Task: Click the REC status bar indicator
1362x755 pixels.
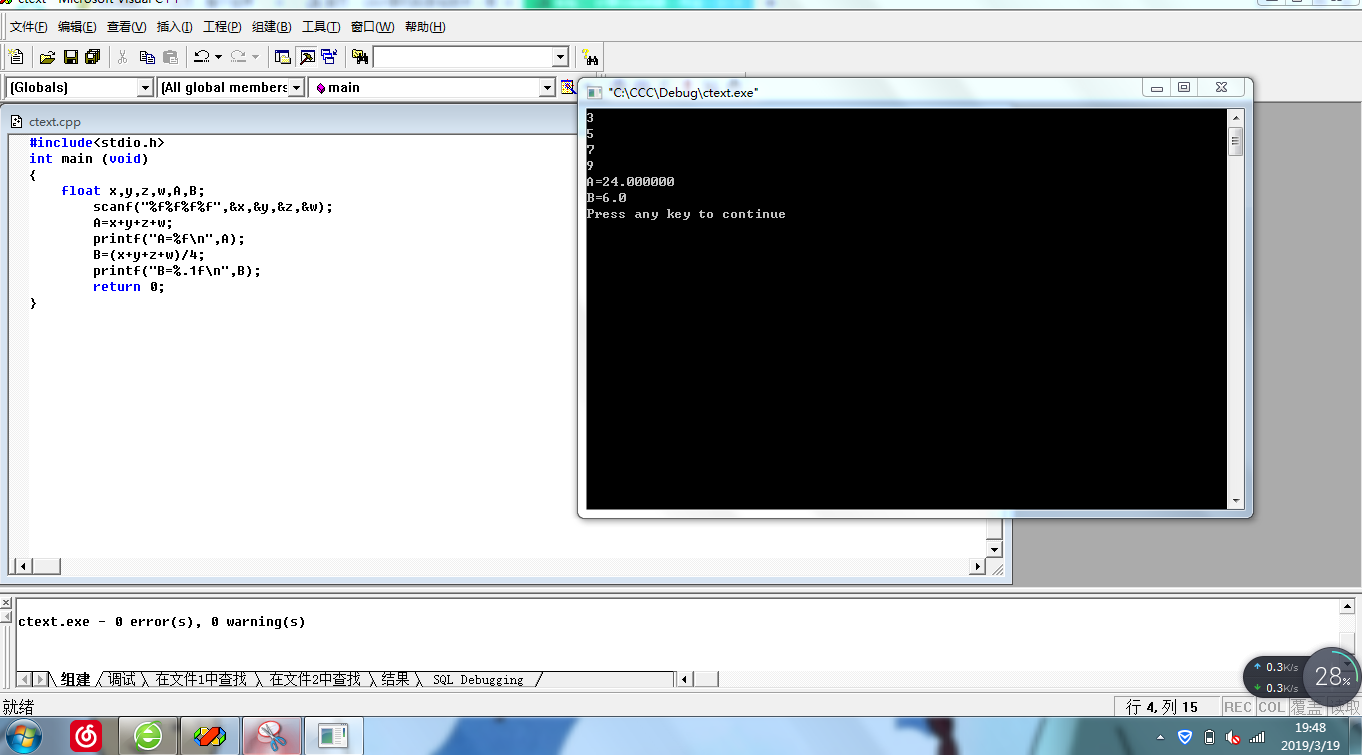Action: 1238,707
